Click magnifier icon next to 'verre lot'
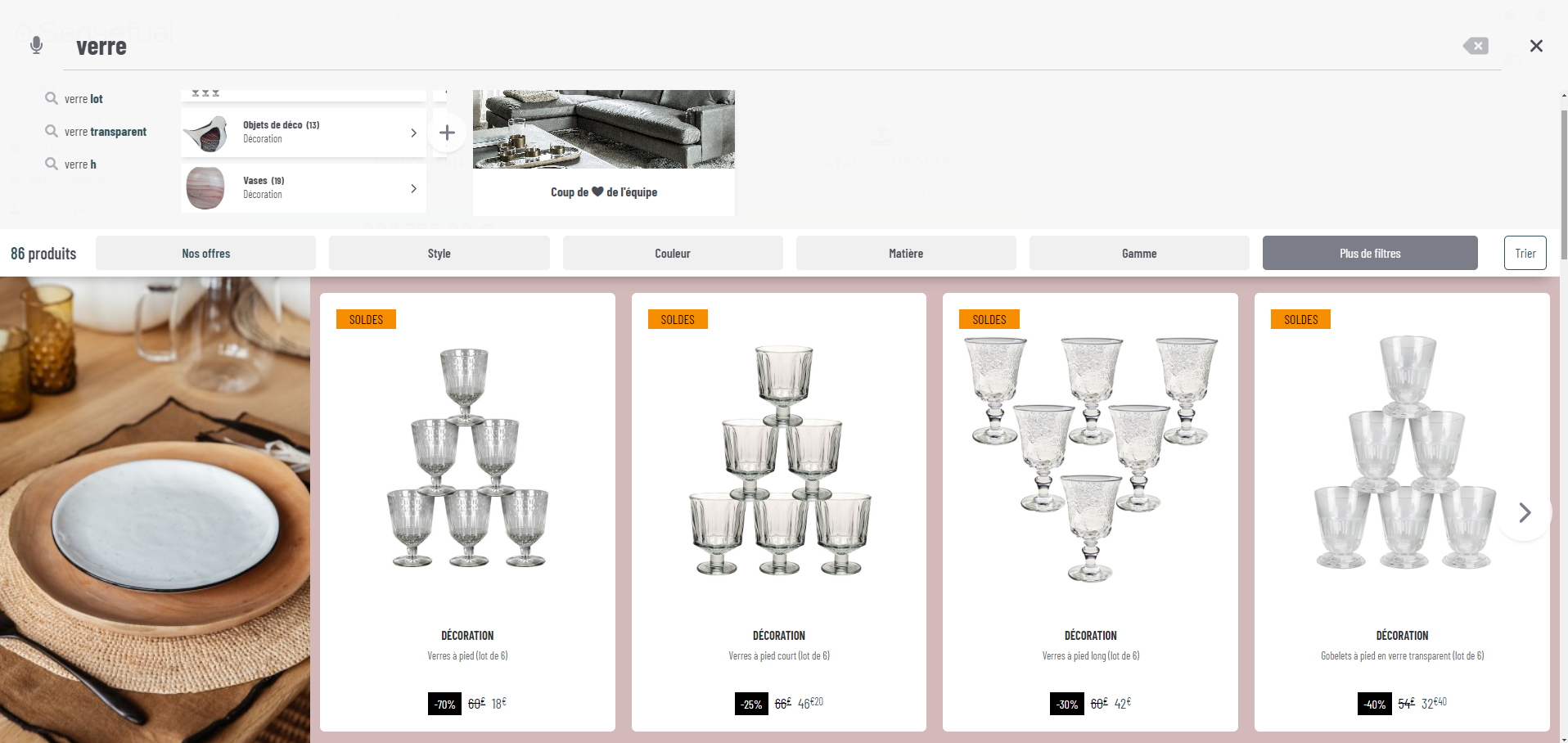The image size is (1568, 743). point(52,98)
